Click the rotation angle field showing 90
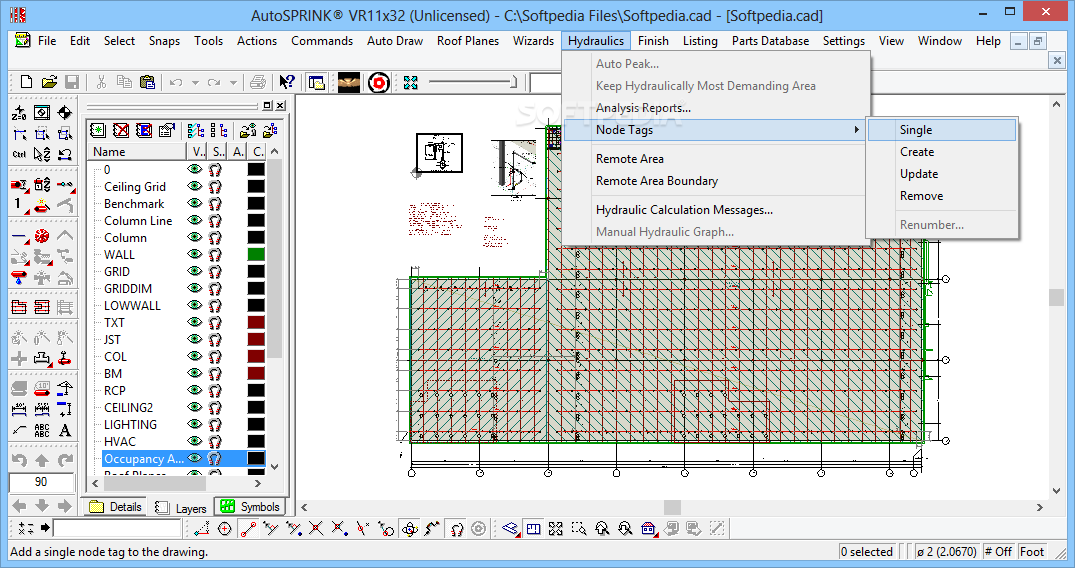This screenshot has width=1075, height=568. tap(41, 482)
